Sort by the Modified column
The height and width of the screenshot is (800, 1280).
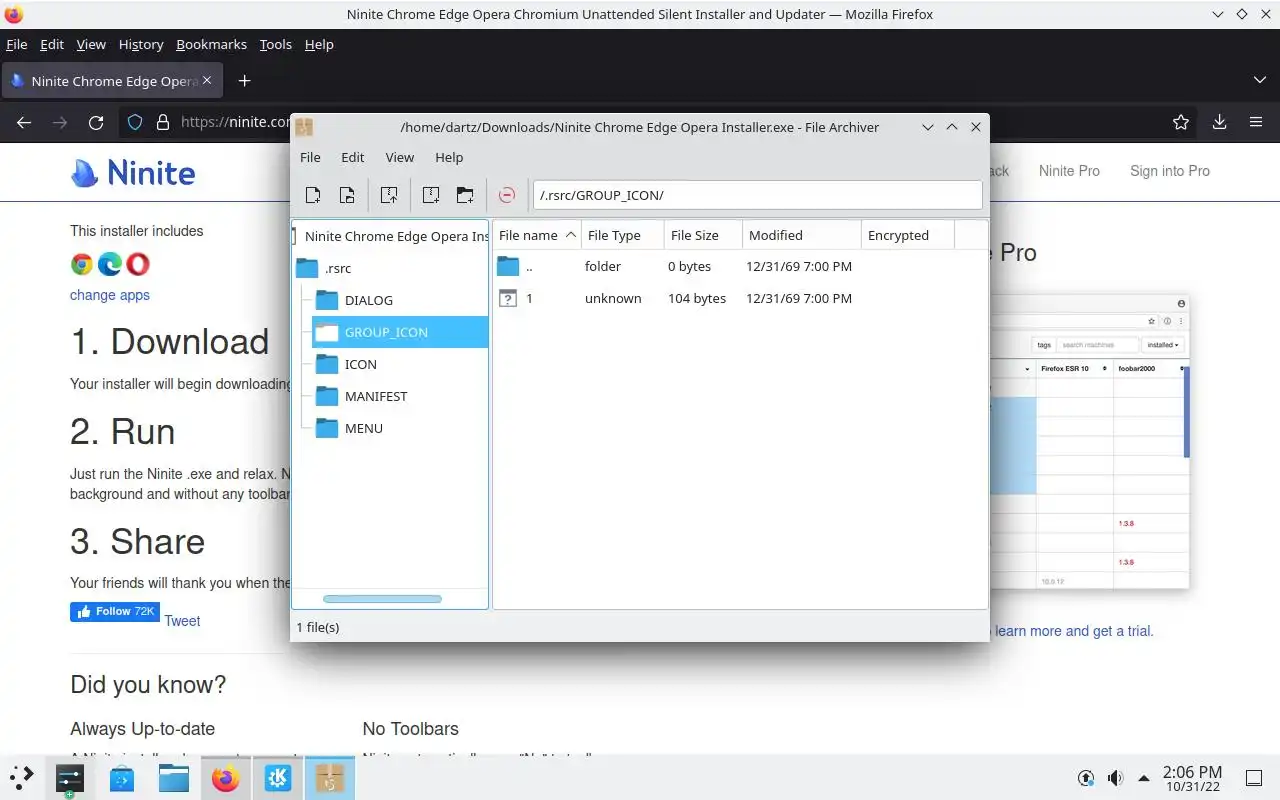[x=802, y=235]
